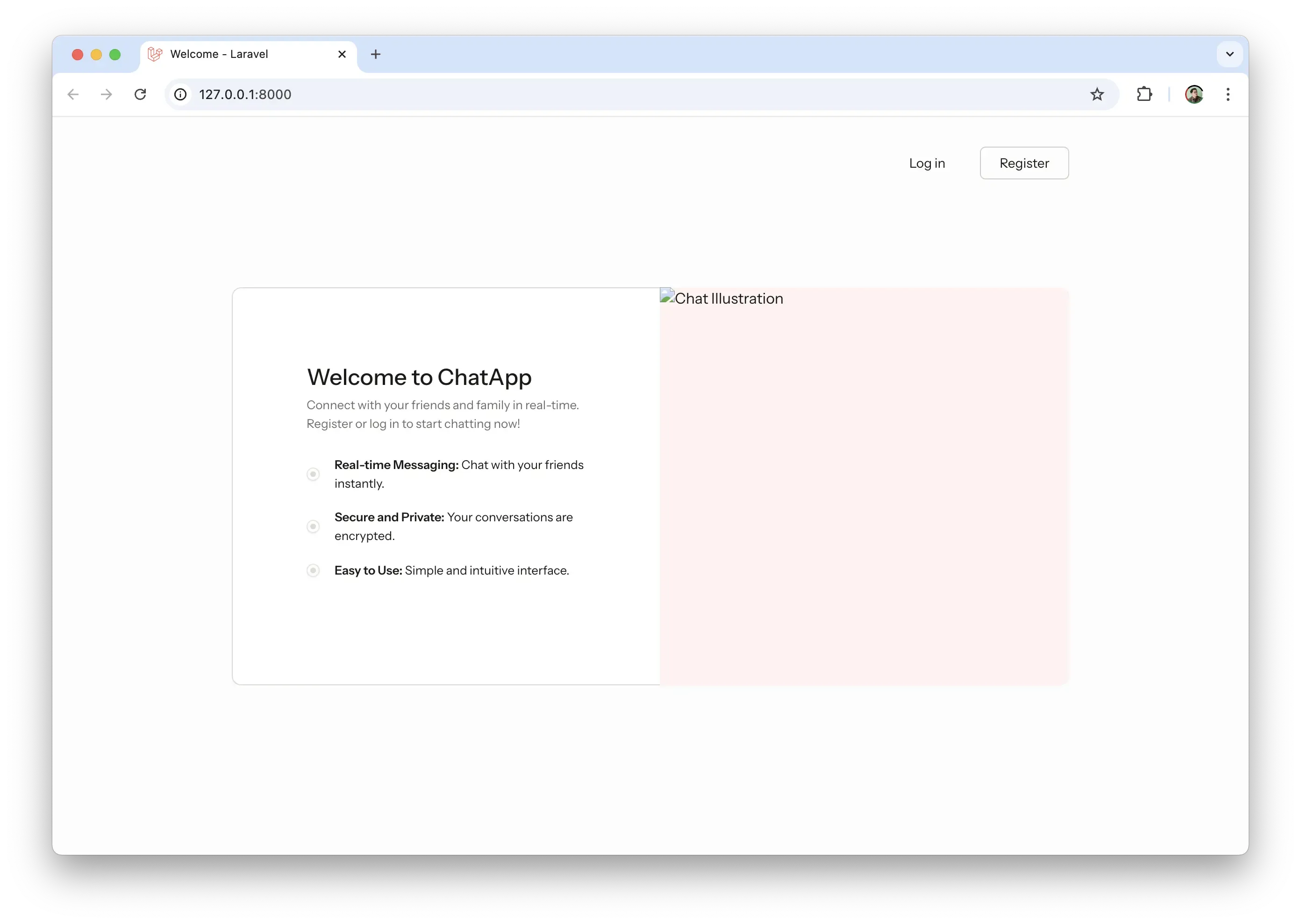Click the broken Chat Illustration image
The height and width of the screenshot is (924, 1301).
click(x=722, y=298)
